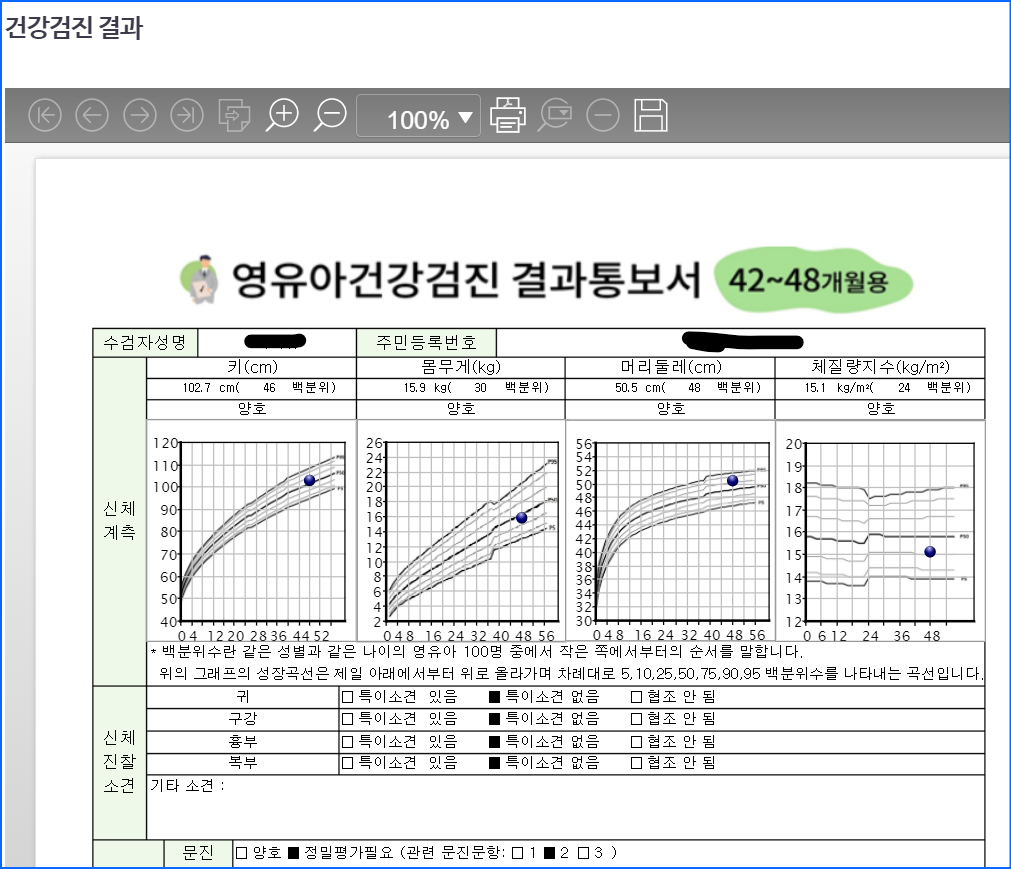The image size is (1011, 869).
Task: Click the blue dot on the BMI chart
Action: pyautogui.click(x=930, y=552)
